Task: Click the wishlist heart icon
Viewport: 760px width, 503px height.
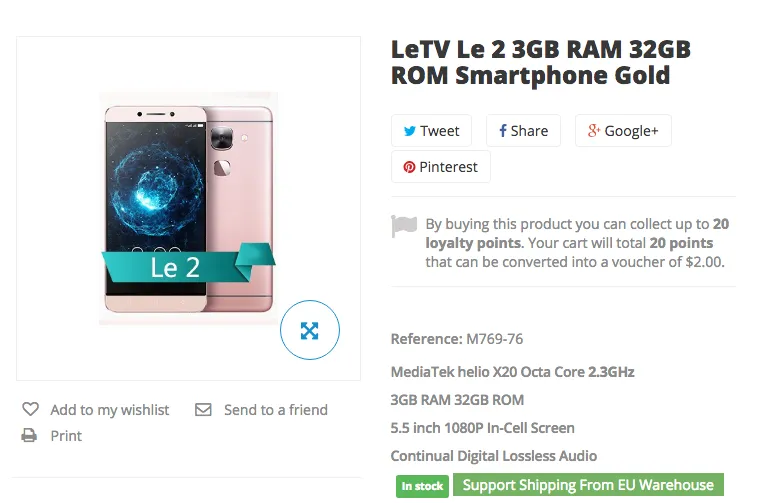Action: point(31,410)
